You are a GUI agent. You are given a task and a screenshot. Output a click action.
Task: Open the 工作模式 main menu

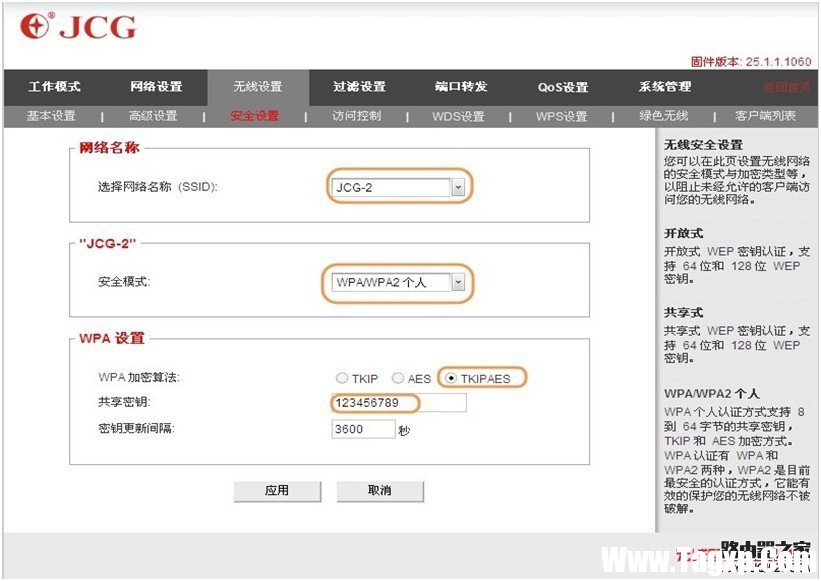coord(54,86)
